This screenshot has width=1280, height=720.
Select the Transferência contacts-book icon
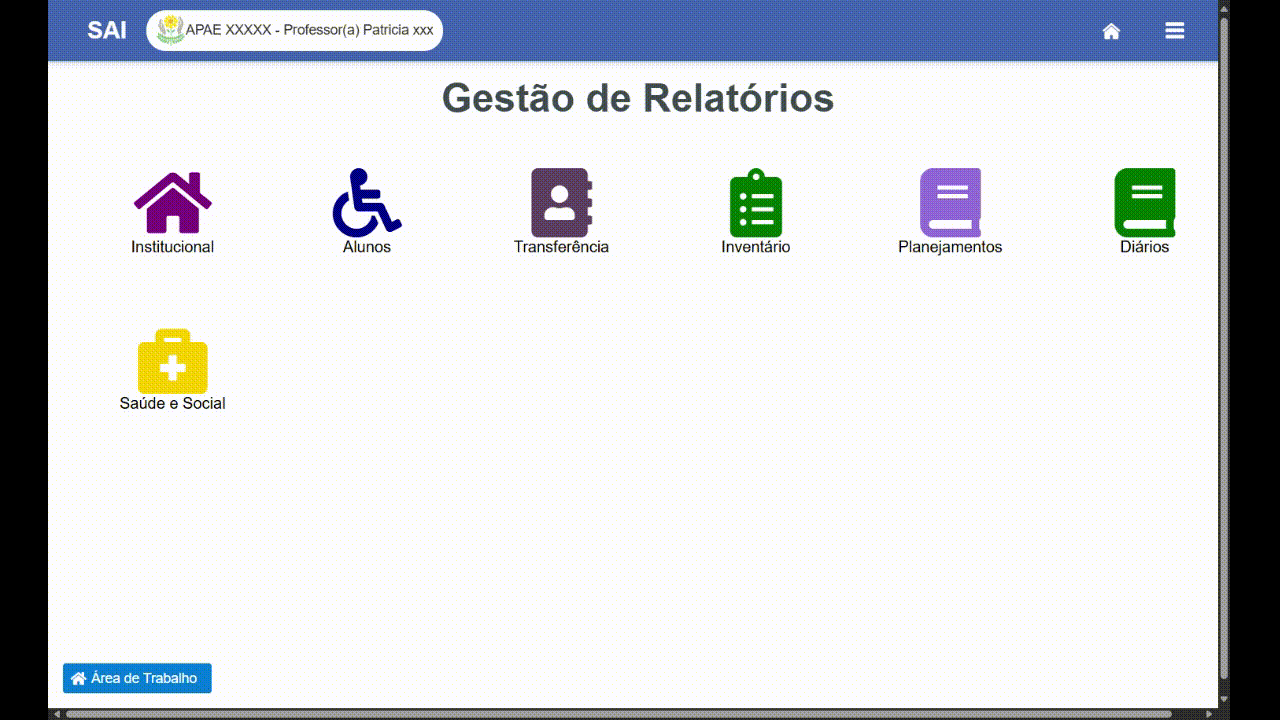click(561, 201)
